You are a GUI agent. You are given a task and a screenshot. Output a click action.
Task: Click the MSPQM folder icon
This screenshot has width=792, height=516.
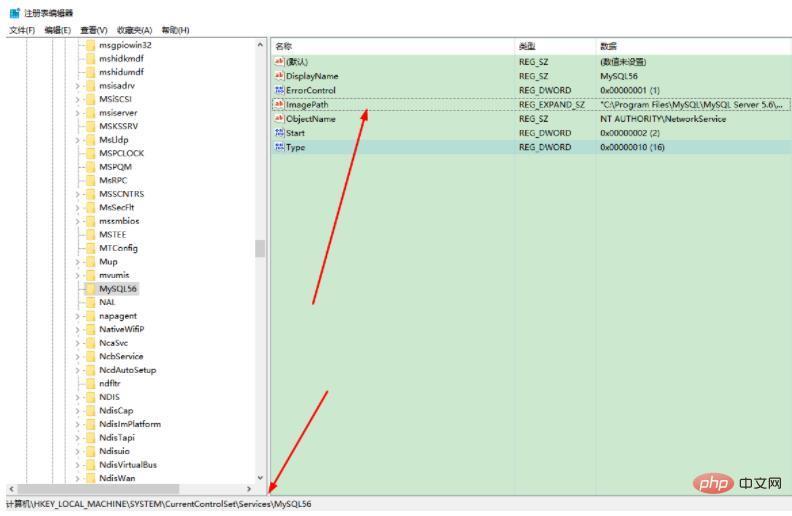[x=90, y=167]
